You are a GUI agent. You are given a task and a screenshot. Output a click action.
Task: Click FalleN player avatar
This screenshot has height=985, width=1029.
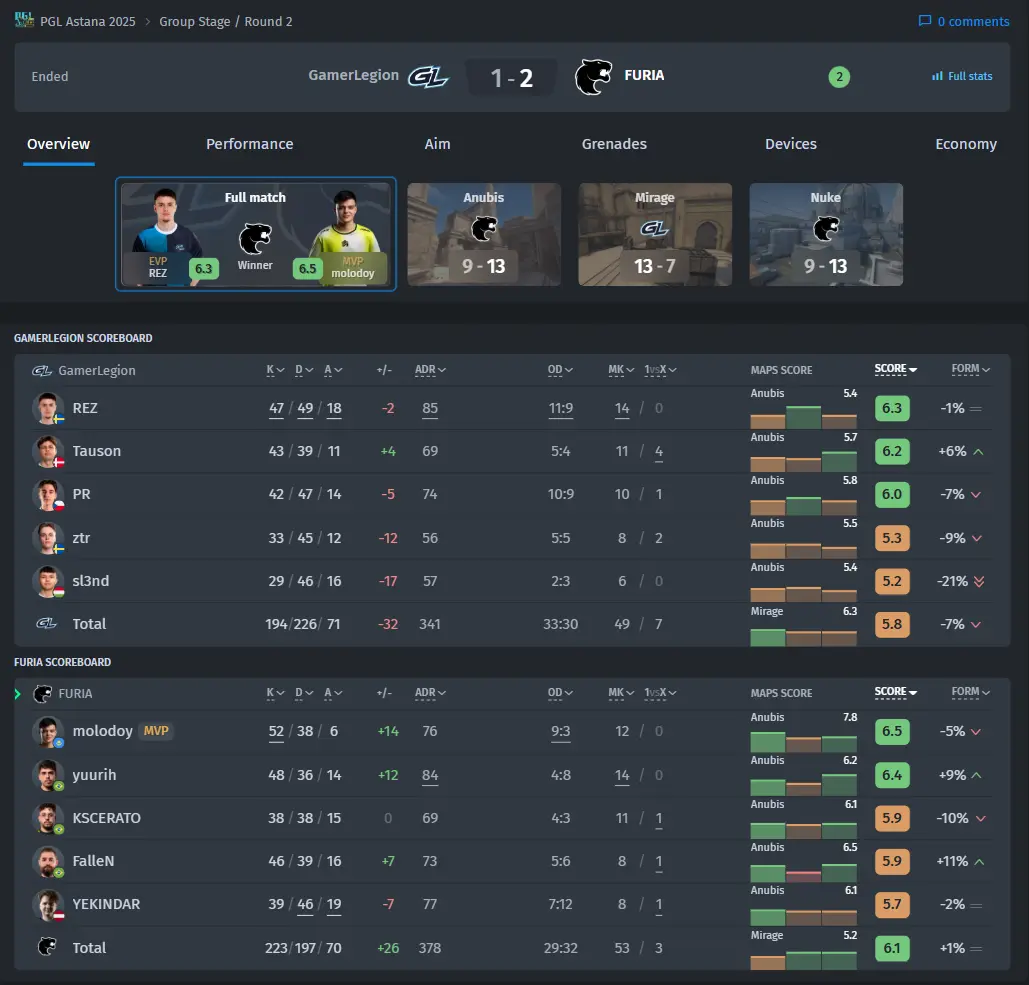tap(47, 862)
